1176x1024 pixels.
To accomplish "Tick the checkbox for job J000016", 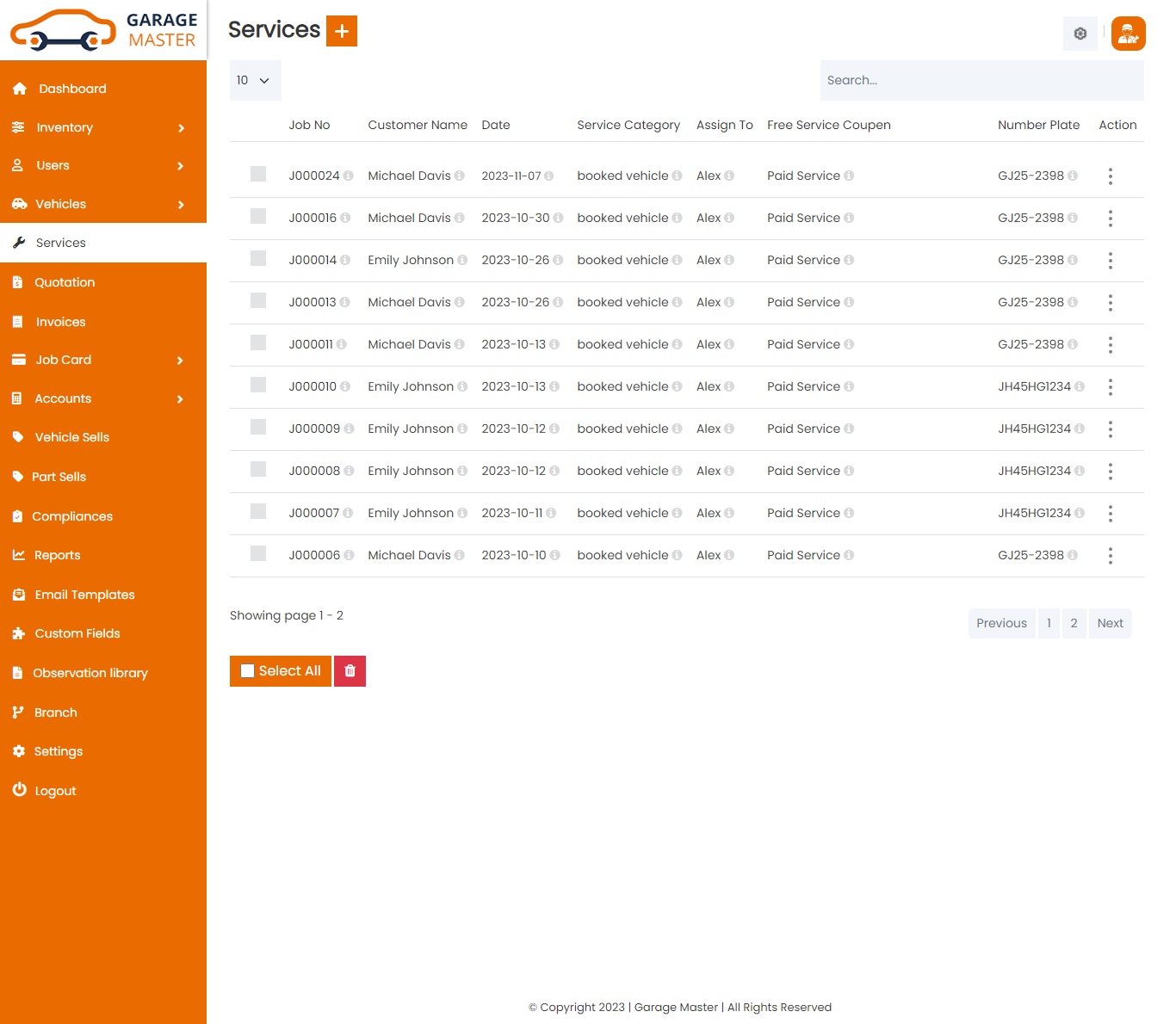I will click(258, 216).
